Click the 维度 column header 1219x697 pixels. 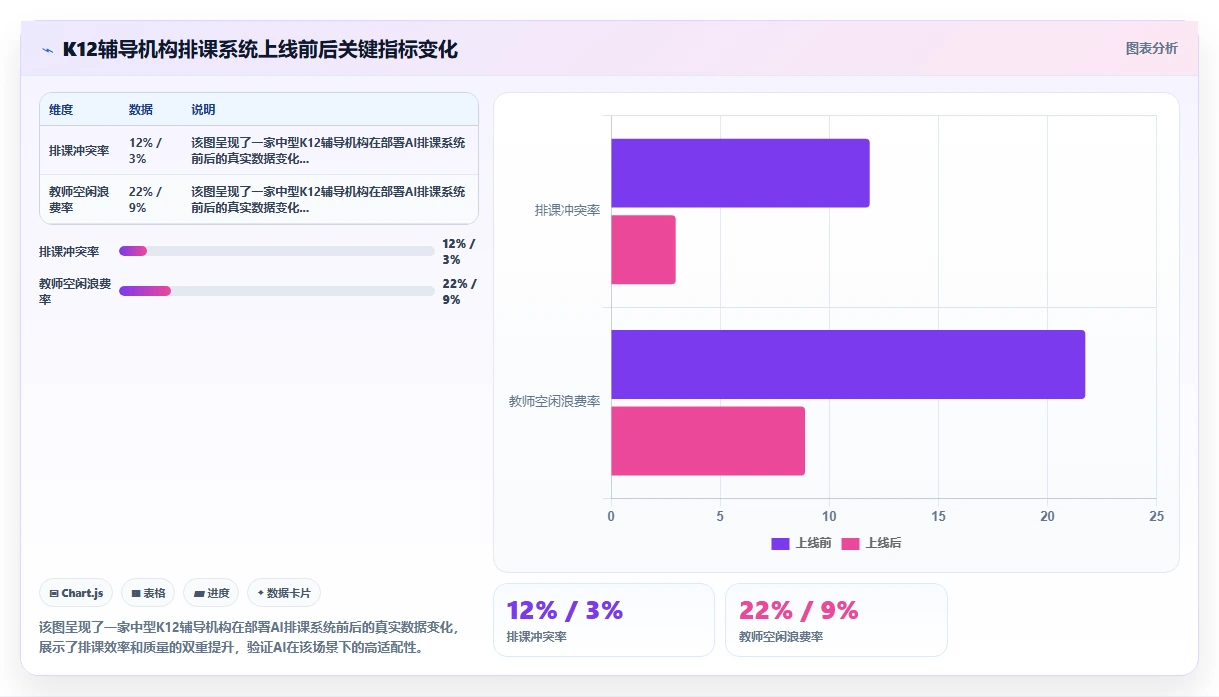(61, 110)
